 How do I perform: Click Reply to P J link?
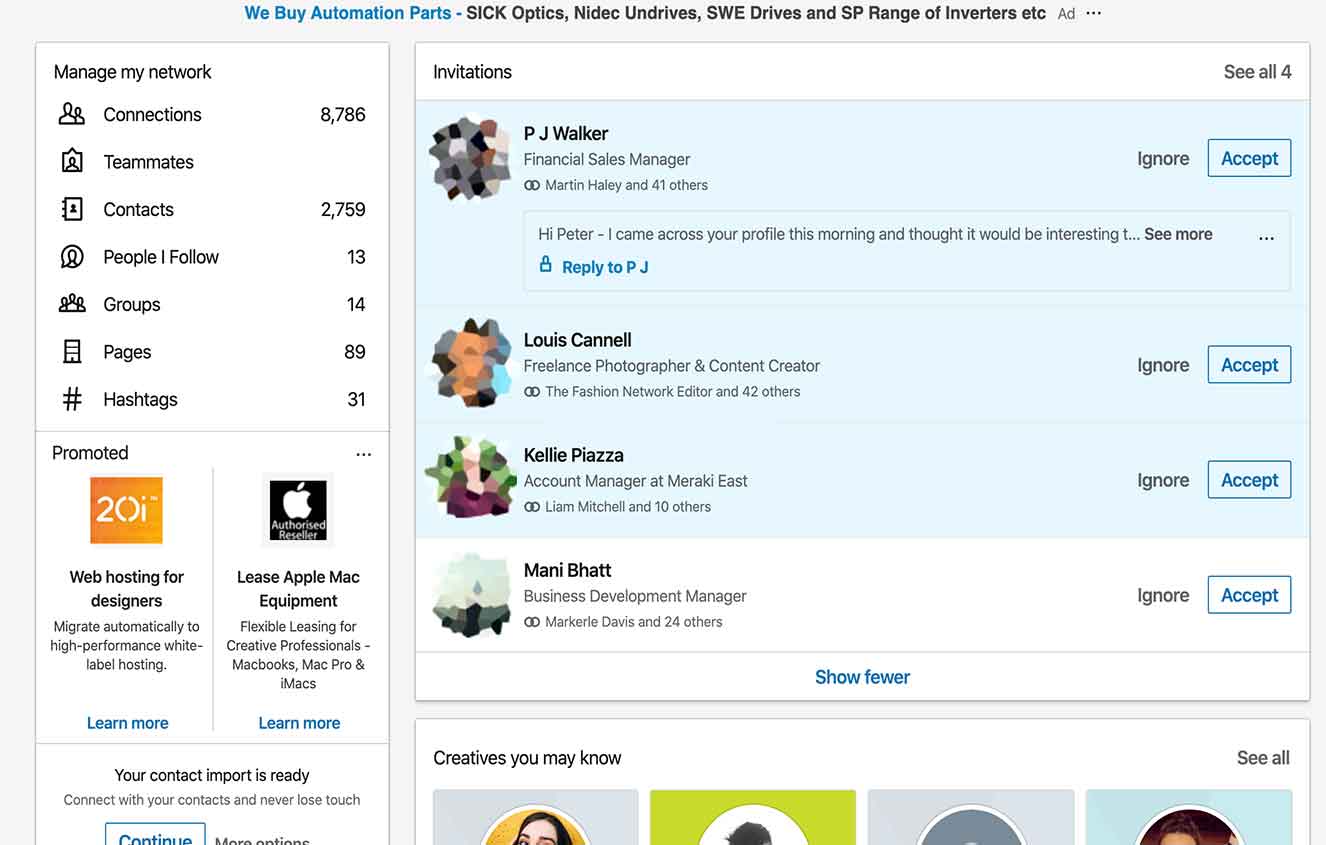pyautogui.click(x=605, y=267)
